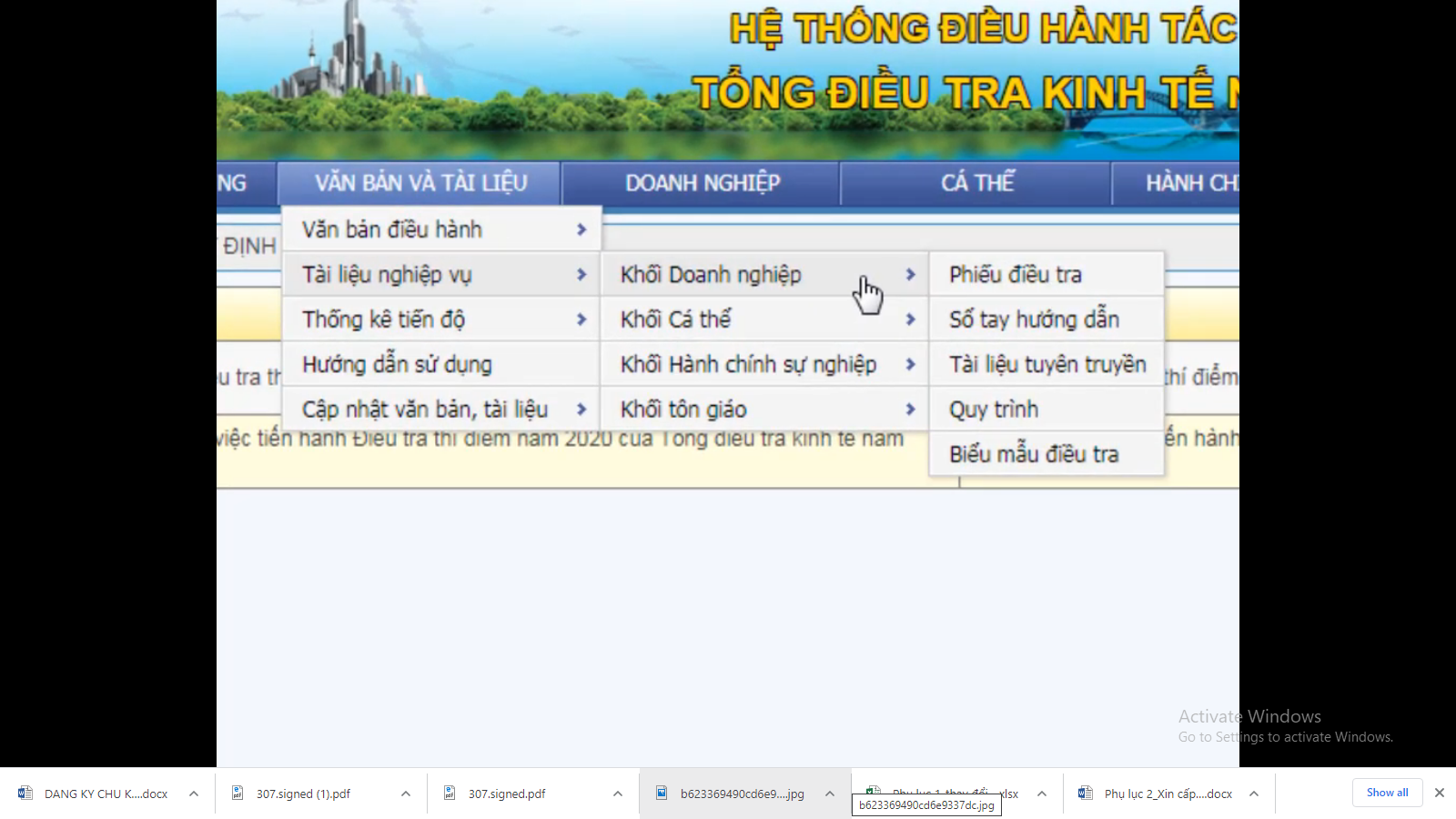Image resolution: width=1456 pixels, height=819 pixels.
Task: Open 307.signed (1).pdf from the downloads bar
Action: (305, 793)
